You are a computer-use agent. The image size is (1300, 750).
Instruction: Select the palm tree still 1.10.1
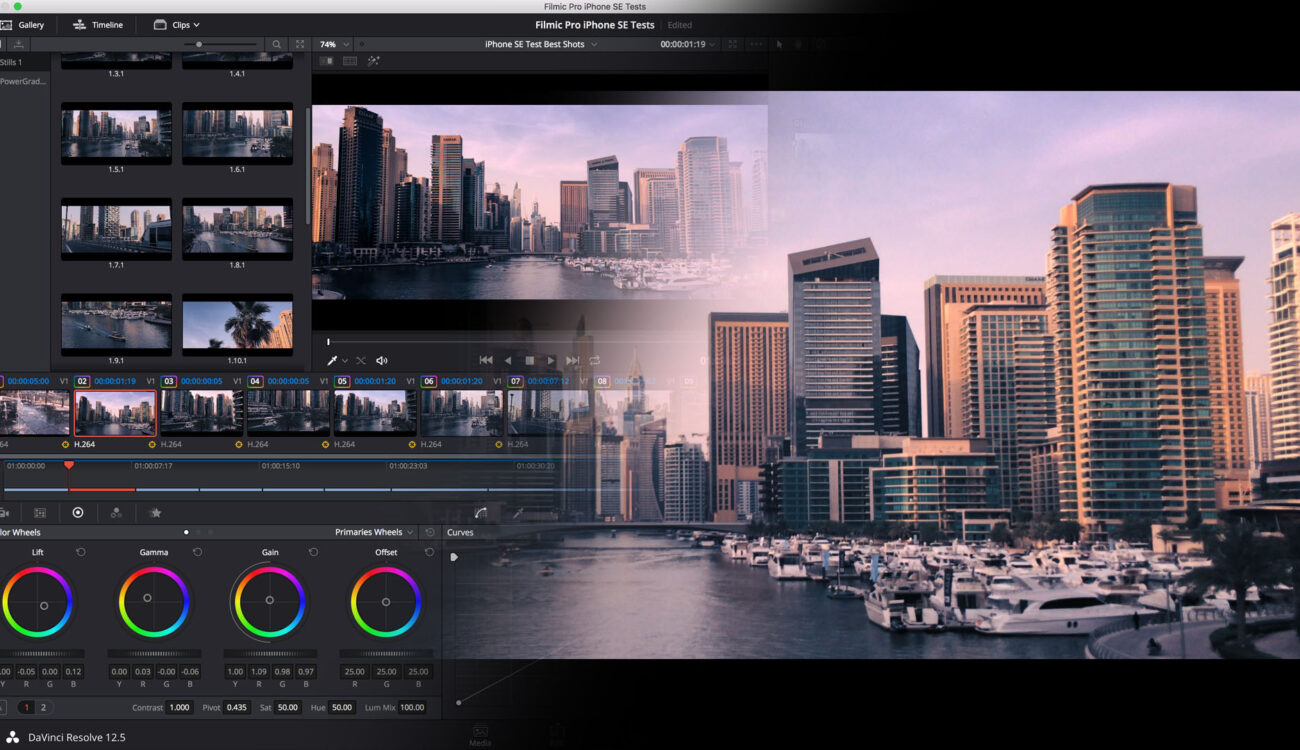tap(237, 324)
